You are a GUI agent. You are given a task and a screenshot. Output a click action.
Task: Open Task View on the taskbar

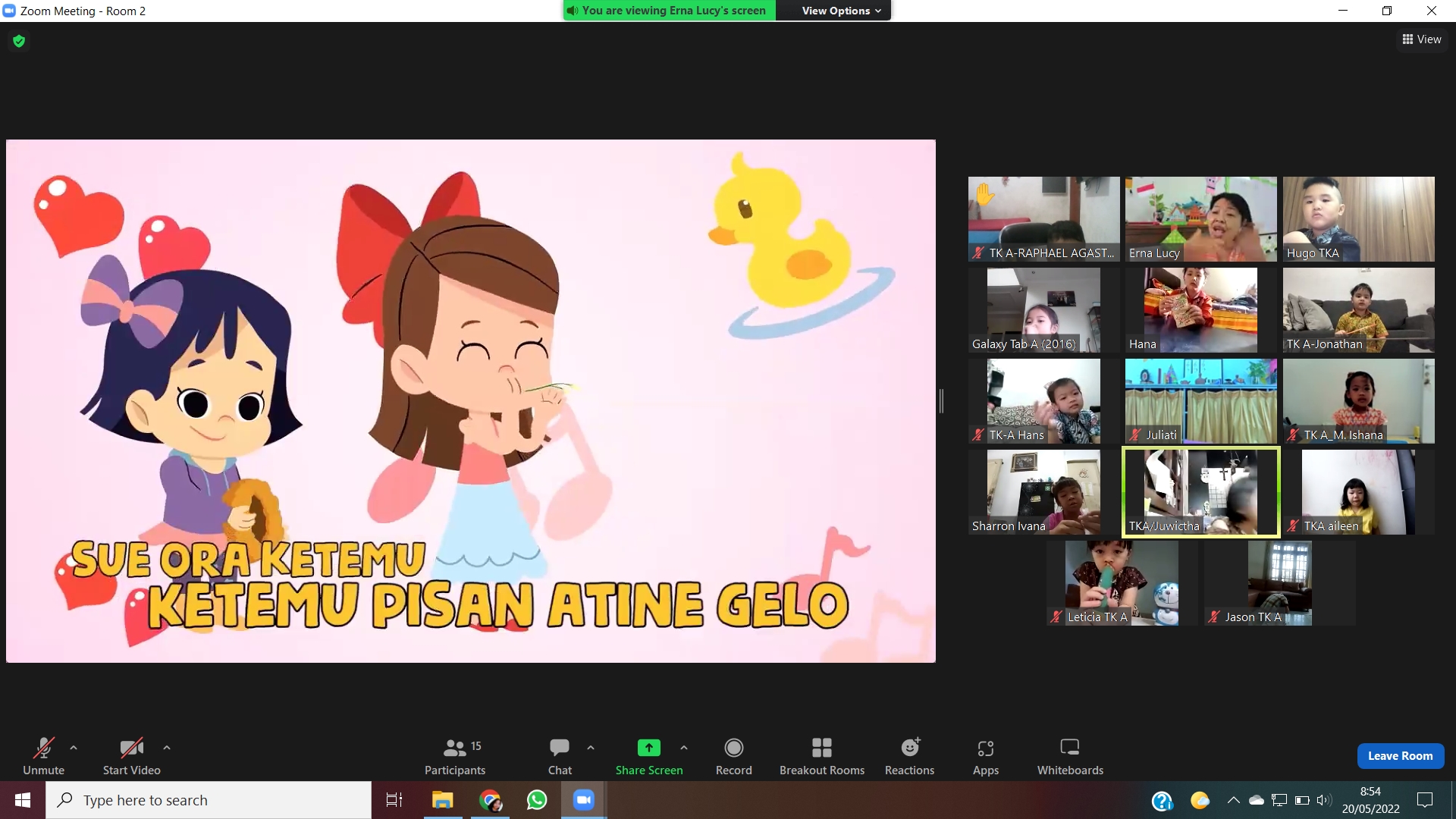(x=394, y=800)
